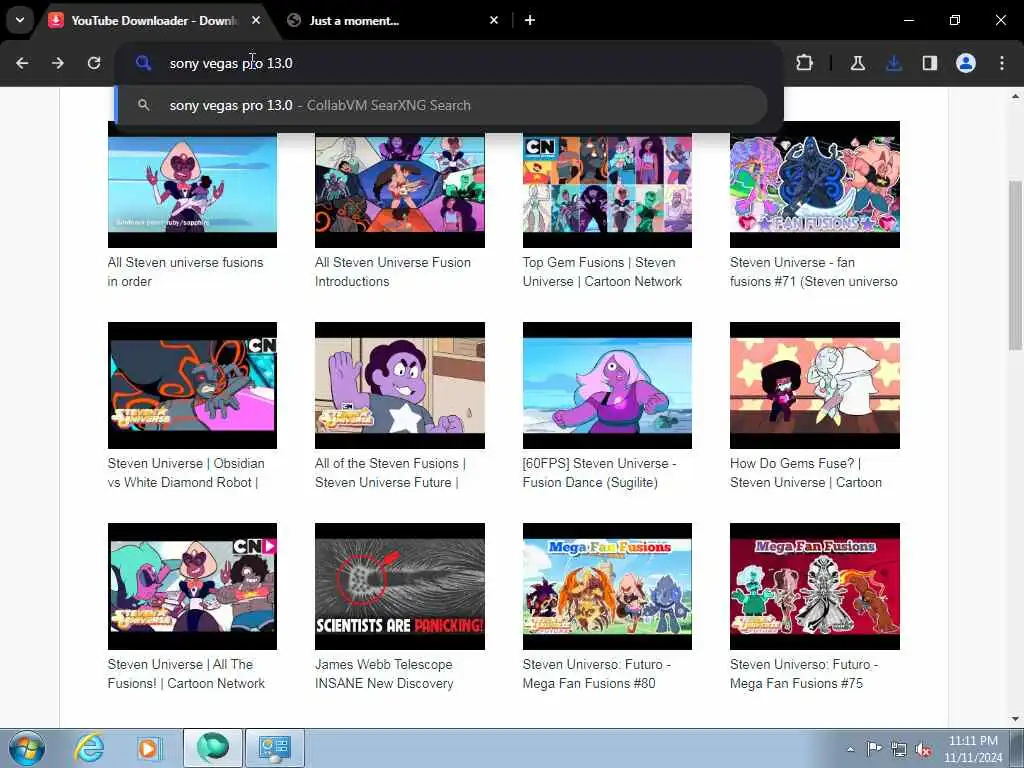Switch to Just a moment tab
The height and width of the screenshot is (768, 1024).
(x=392, y=20)
